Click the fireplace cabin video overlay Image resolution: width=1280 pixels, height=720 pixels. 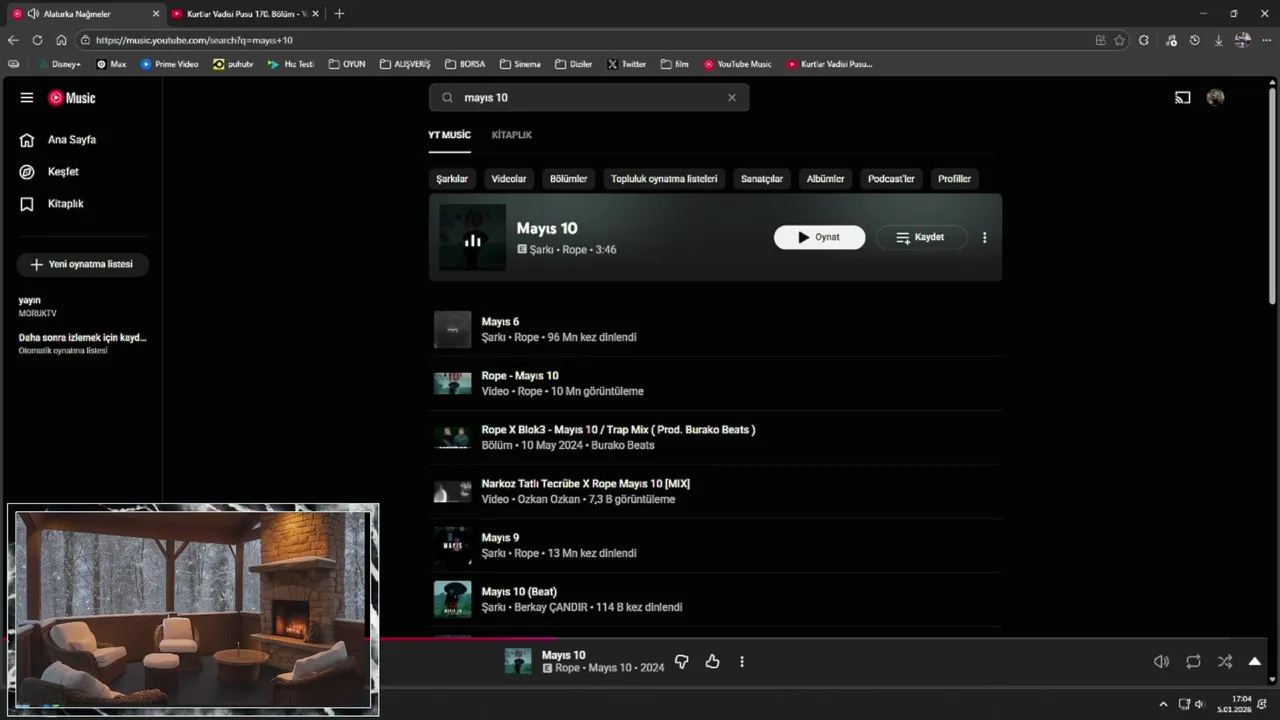[x=193, y=609]
